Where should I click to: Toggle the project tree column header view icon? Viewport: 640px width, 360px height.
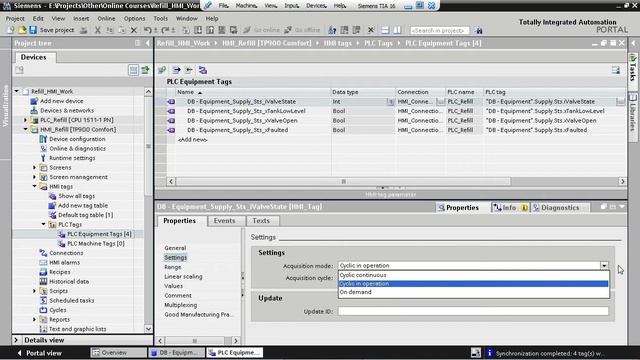pos(133,70)
